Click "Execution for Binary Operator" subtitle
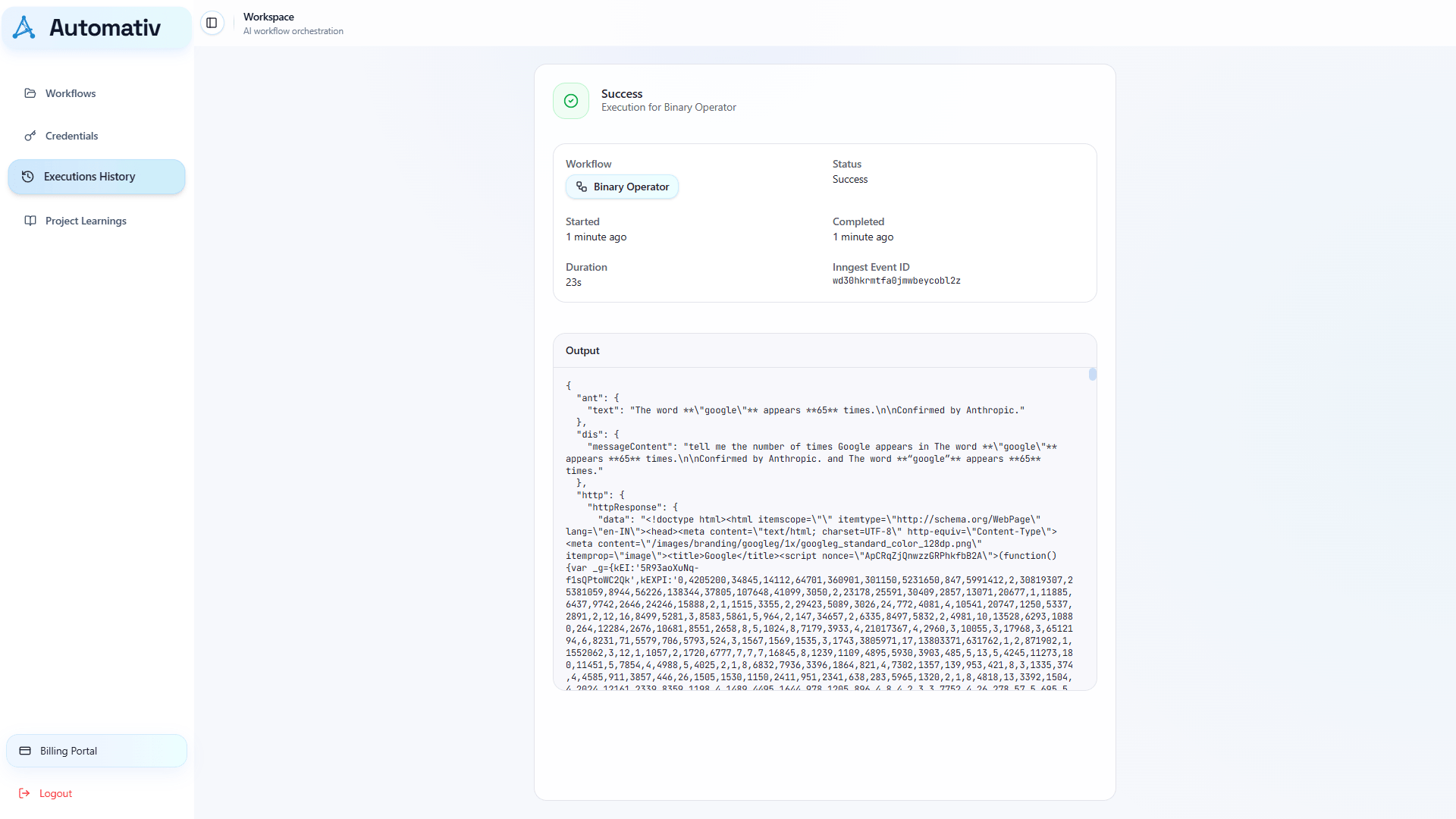Image resolution: width=1456 pixels, height=819 pixels. tap(669, 108)
